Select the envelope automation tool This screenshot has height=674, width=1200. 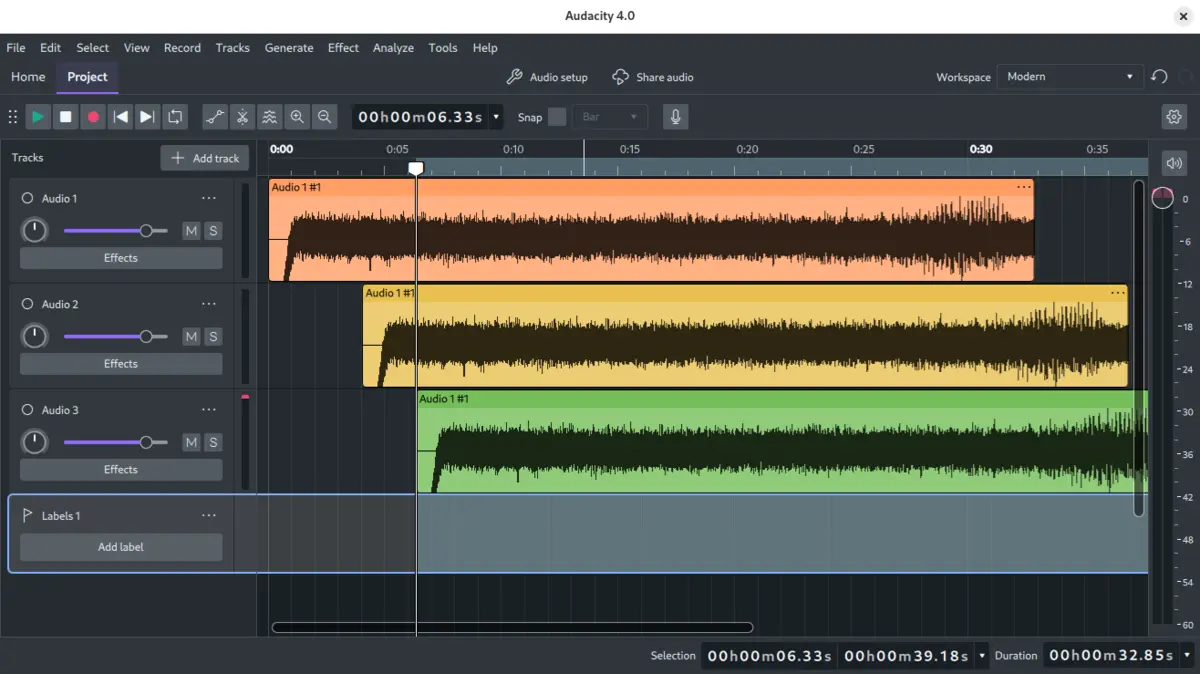point(215,117)
